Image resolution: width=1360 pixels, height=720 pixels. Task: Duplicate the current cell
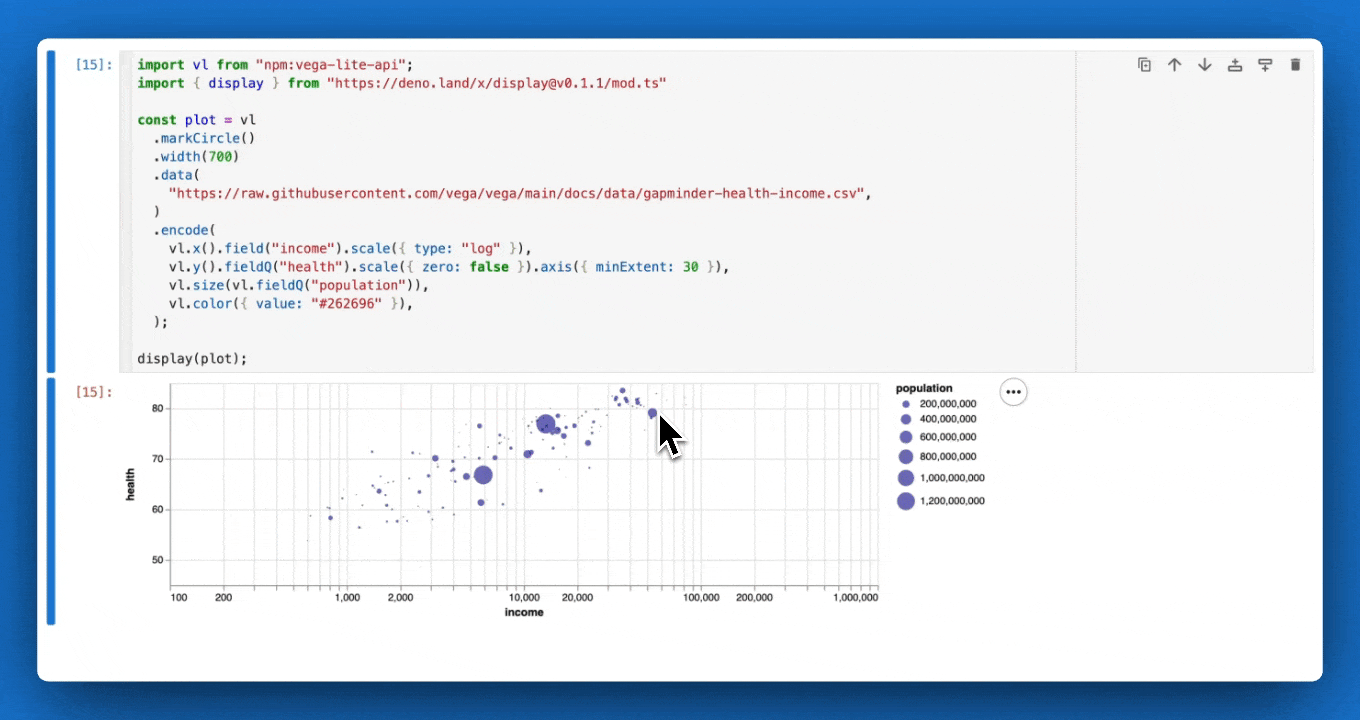click(1144, 64)
